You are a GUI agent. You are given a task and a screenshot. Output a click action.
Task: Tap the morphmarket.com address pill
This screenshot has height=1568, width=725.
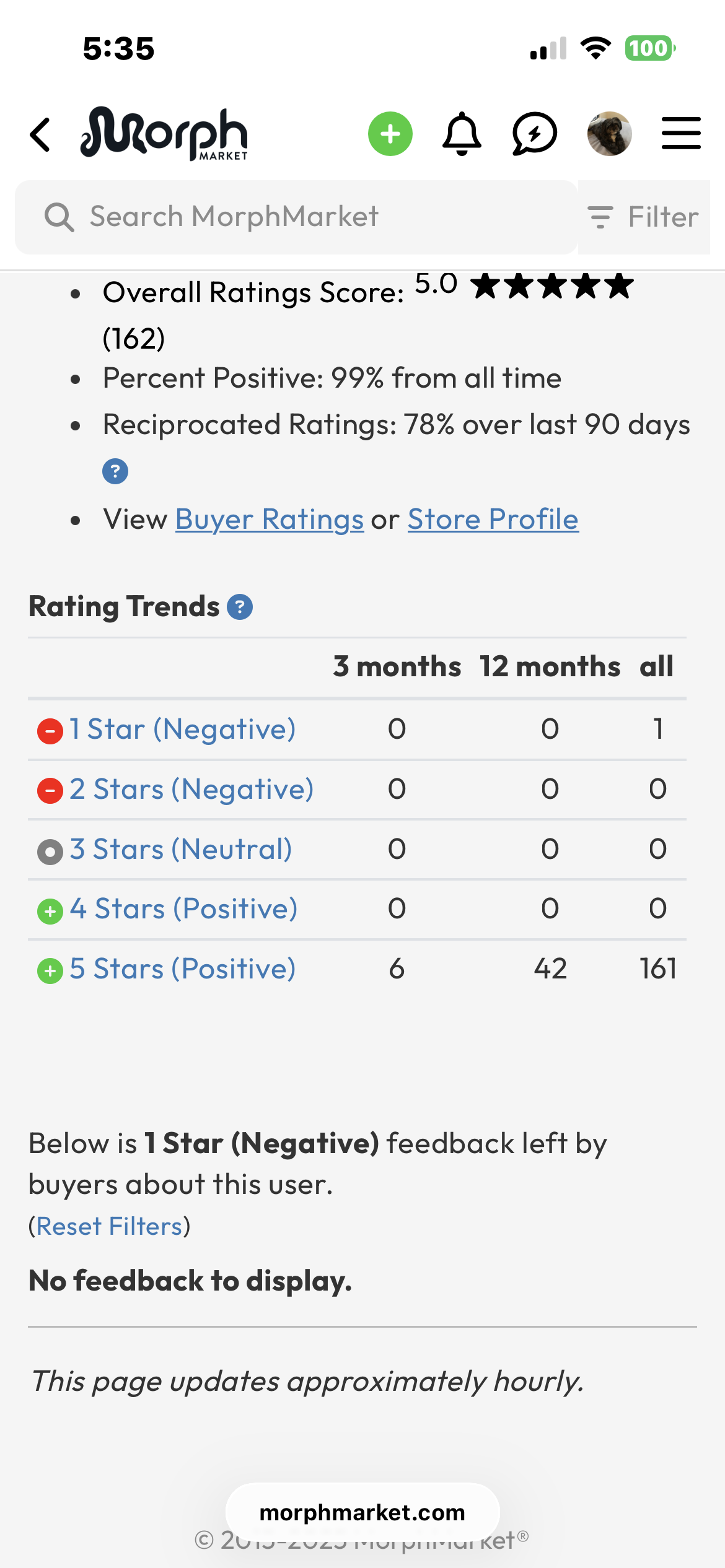[362, 1513]
